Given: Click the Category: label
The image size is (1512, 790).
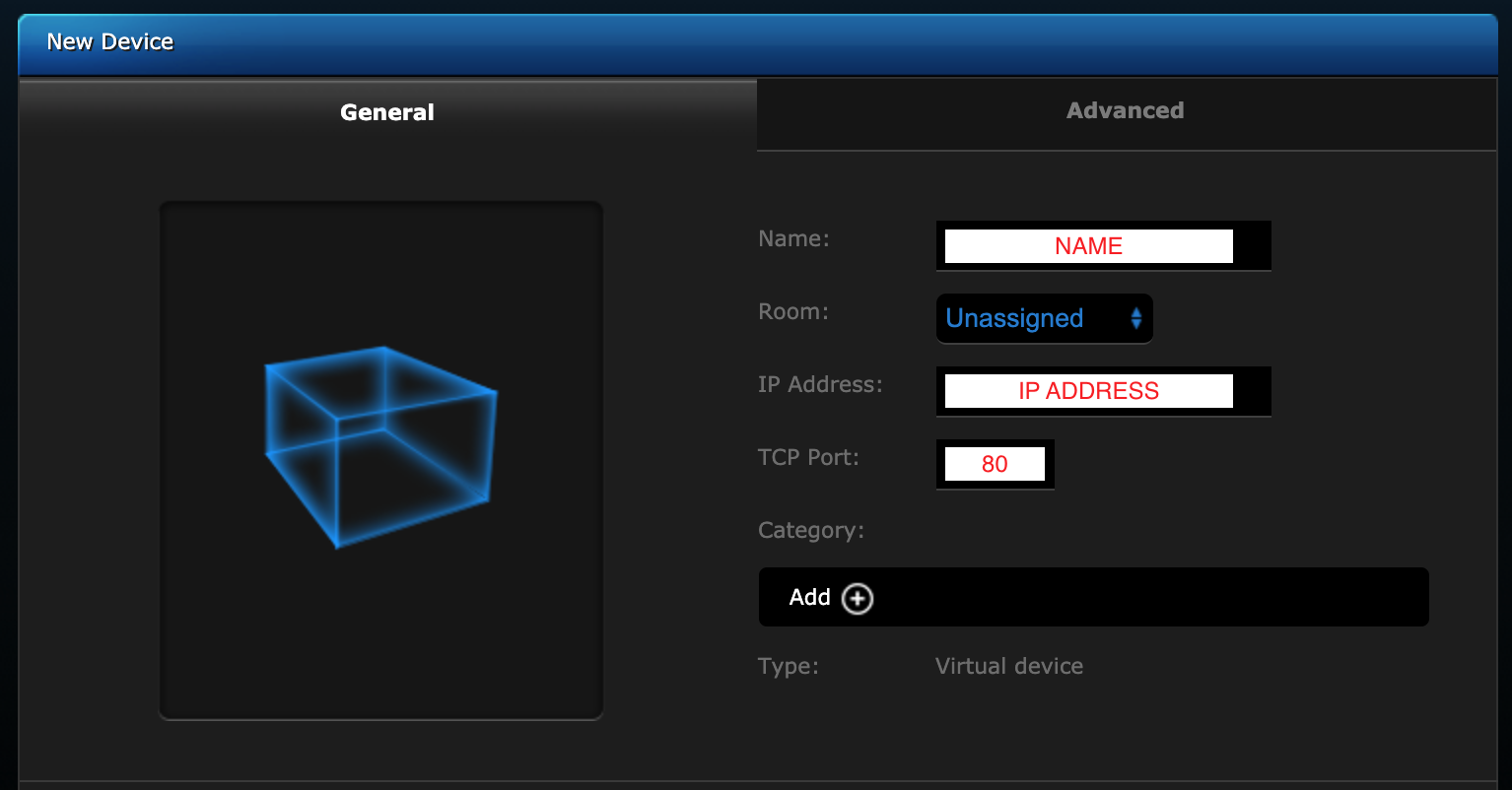Looking at the screenshot, I should (810, 531).
